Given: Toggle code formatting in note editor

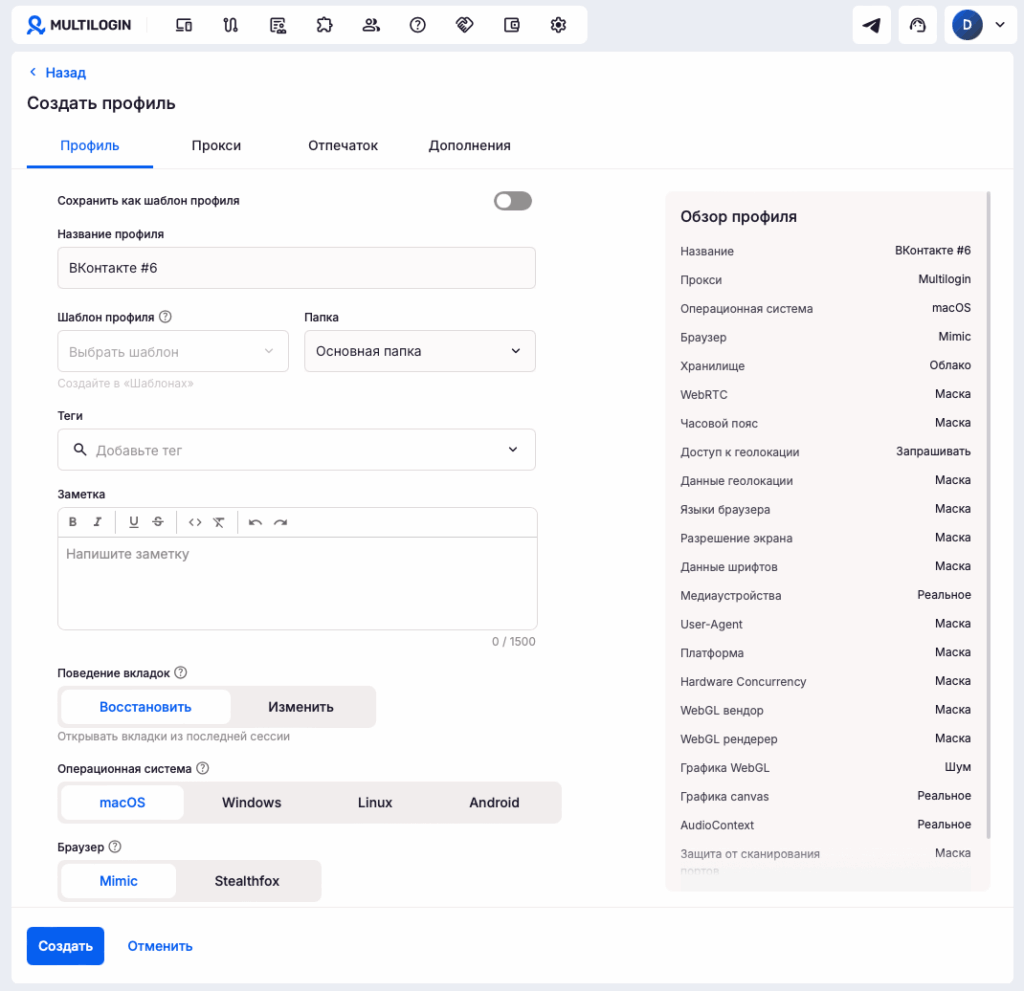Looking at the screenshot, I should point(195,522).
